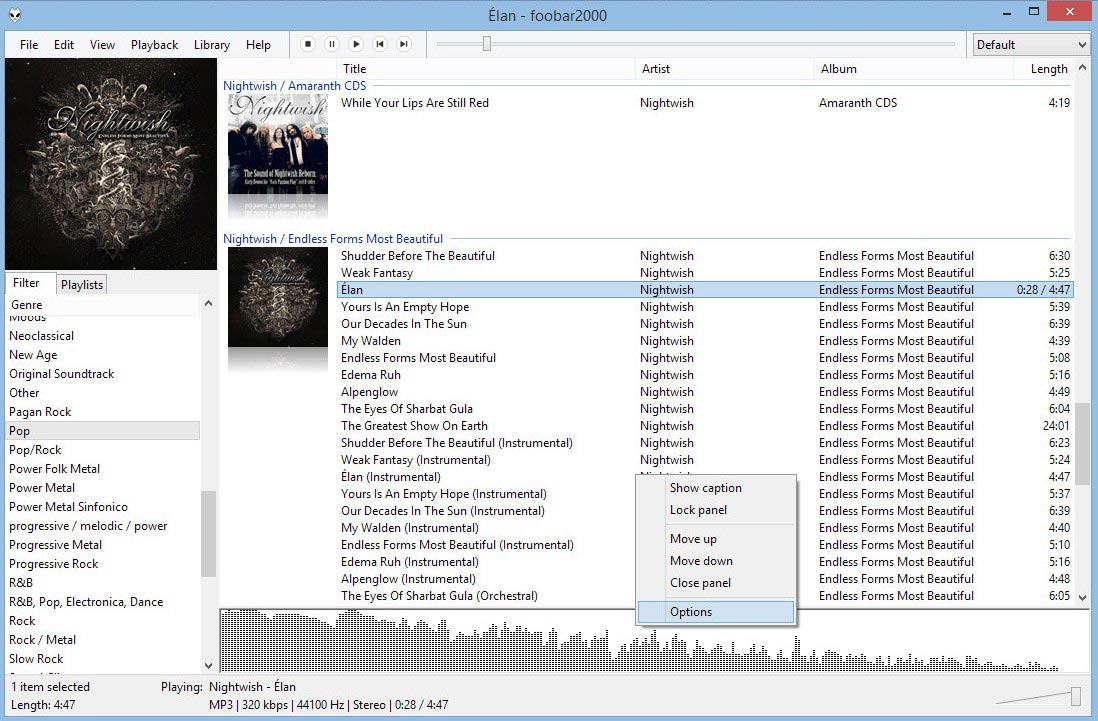
Task: Select the Slow Rock genre
Action: (102, 659)
